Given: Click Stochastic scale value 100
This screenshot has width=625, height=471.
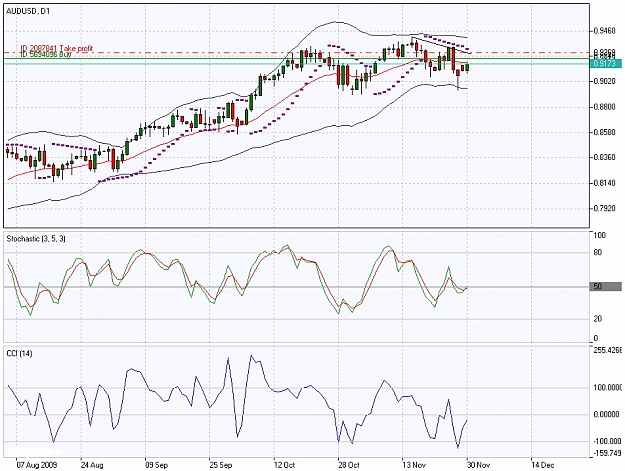Looking at the screenshot, I should pyautogui.click(x=599, y=236).
